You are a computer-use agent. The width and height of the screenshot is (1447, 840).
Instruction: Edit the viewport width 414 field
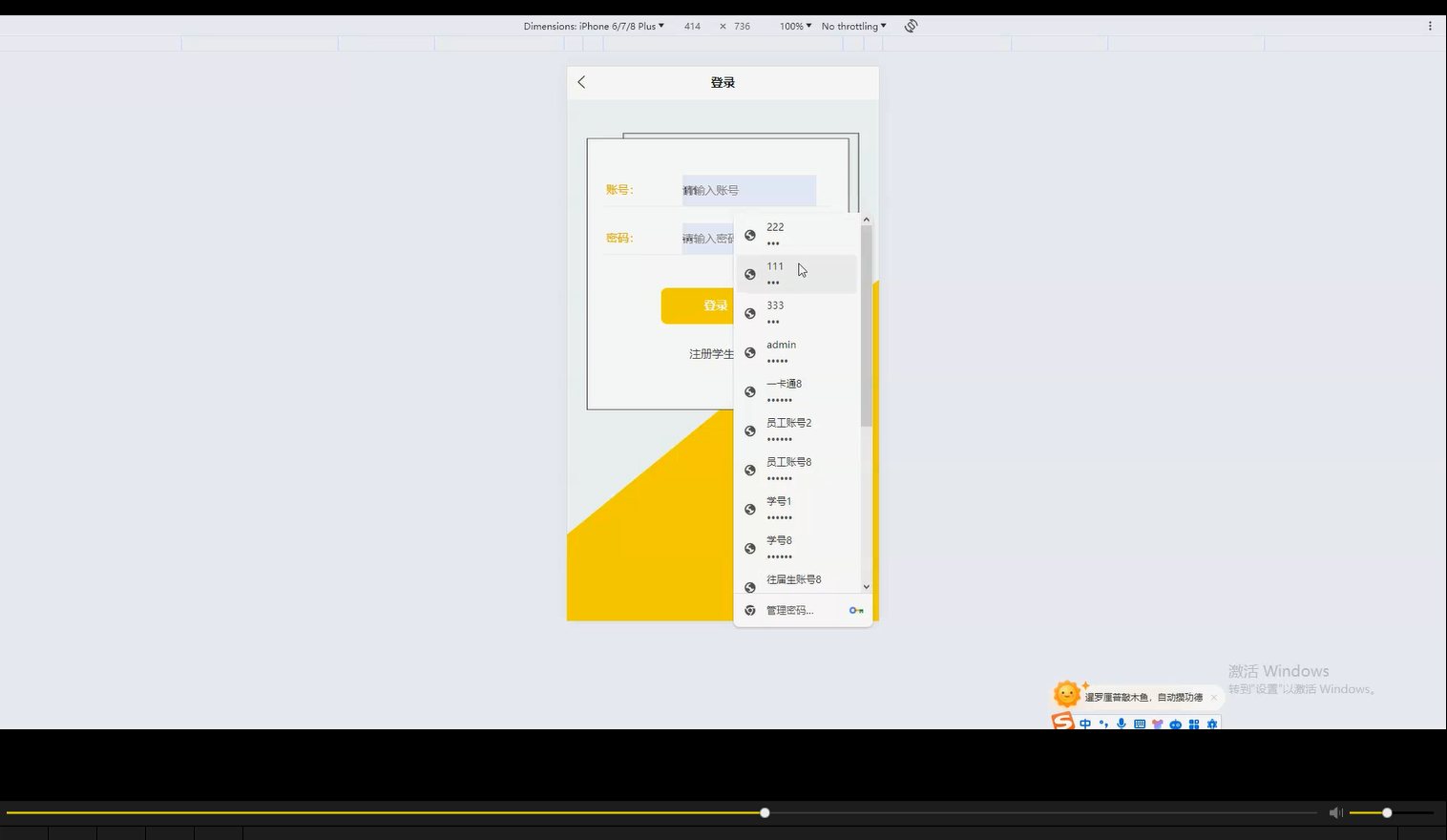pyautogui.click(x=692, y=26)
